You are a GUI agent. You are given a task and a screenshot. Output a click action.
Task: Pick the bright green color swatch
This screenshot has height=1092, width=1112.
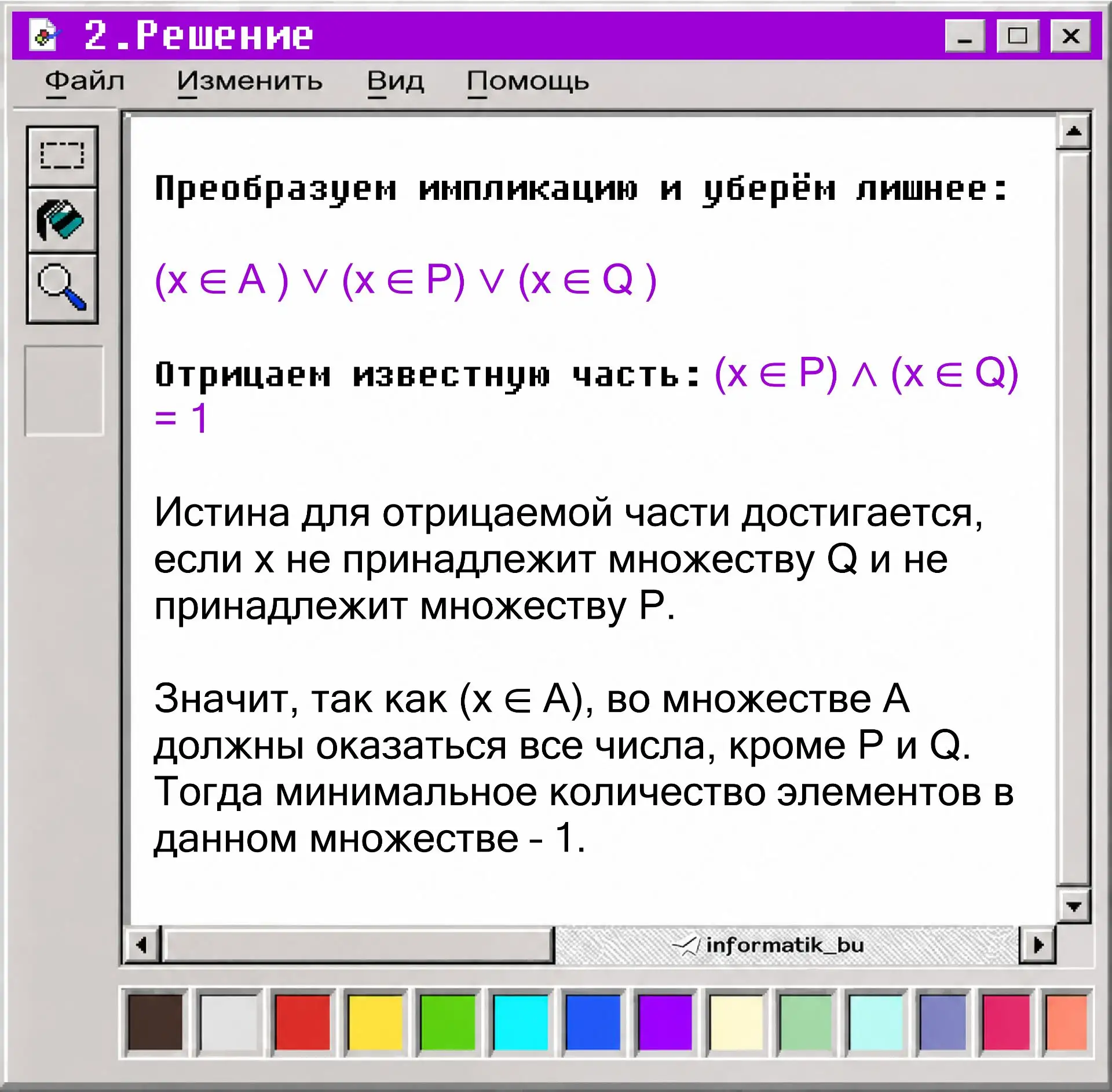[447, 1022]
